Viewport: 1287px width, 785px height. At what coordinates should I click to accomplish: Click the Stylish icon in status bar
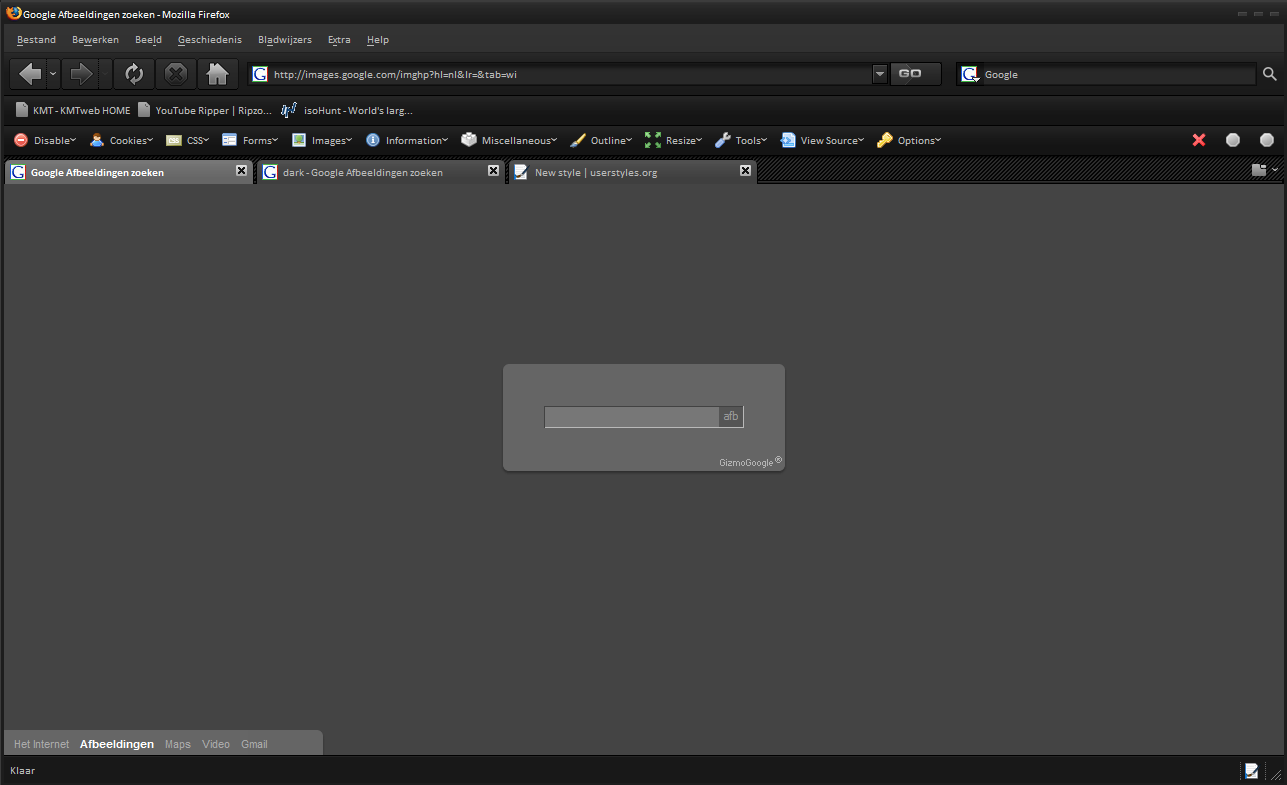[1251, 771]
